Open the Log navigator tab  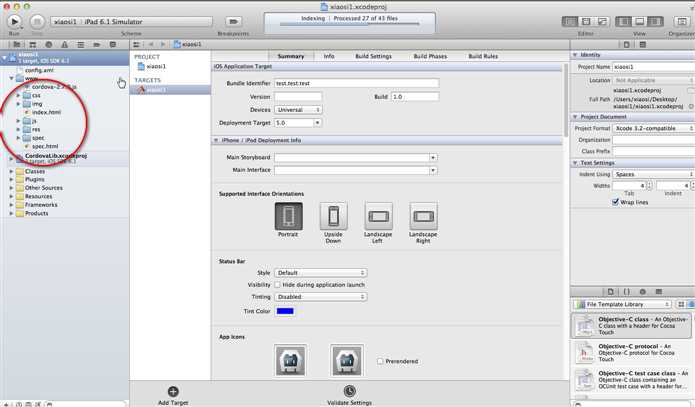(113, 44)
